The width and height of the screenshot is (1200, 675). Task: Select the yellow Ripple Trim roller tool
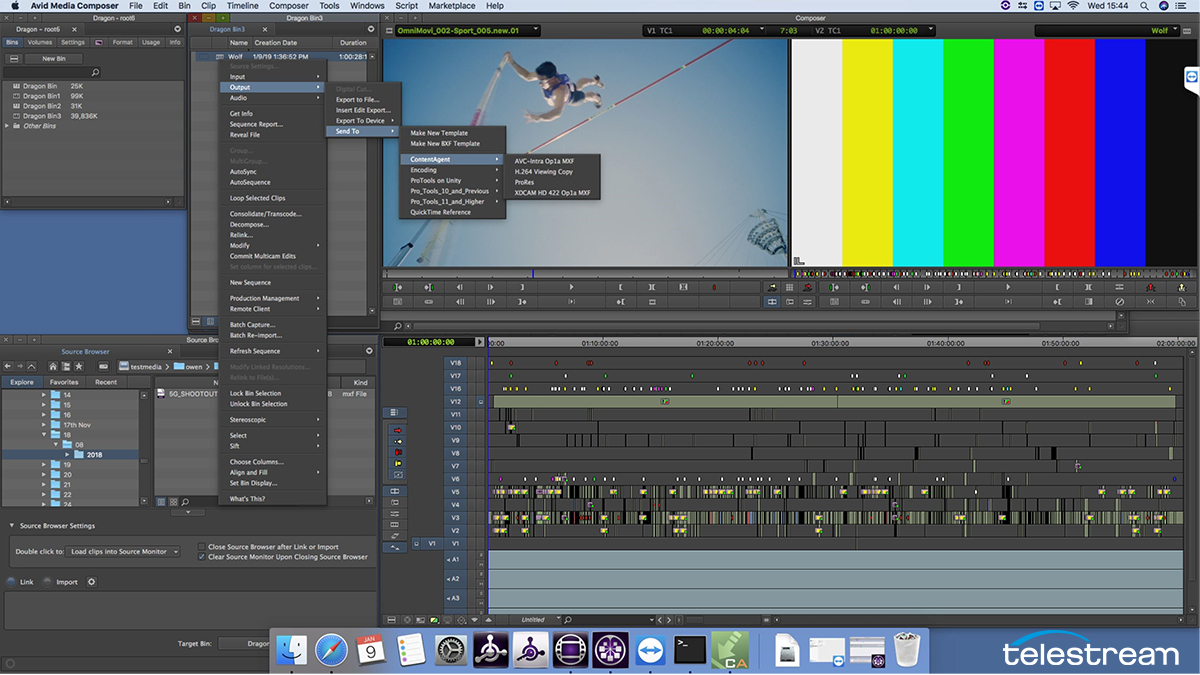coord(397,463)
